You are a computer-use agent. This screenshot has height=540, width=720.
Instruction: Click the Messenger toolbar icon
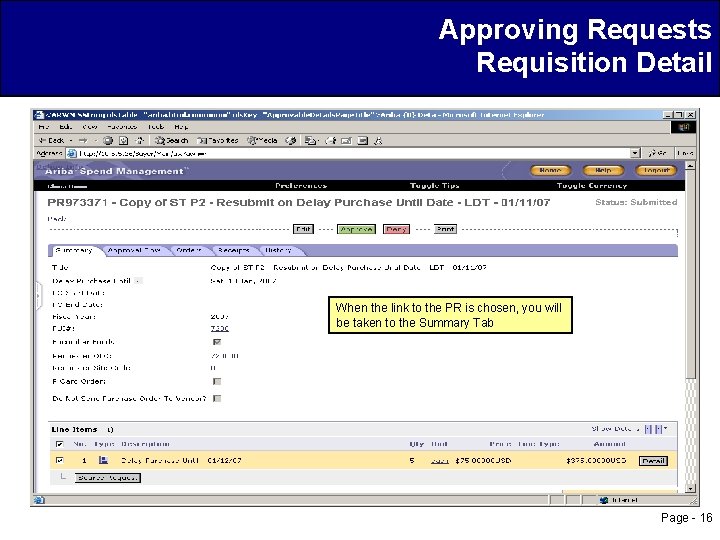(x=378, y=141)
